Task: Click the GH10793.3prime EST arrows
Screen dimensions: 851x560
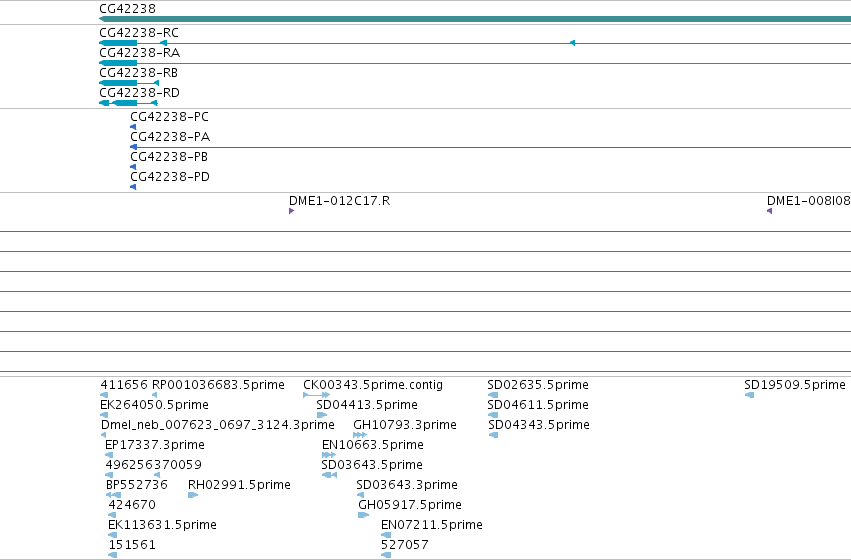Action: [x=360, y=435]
